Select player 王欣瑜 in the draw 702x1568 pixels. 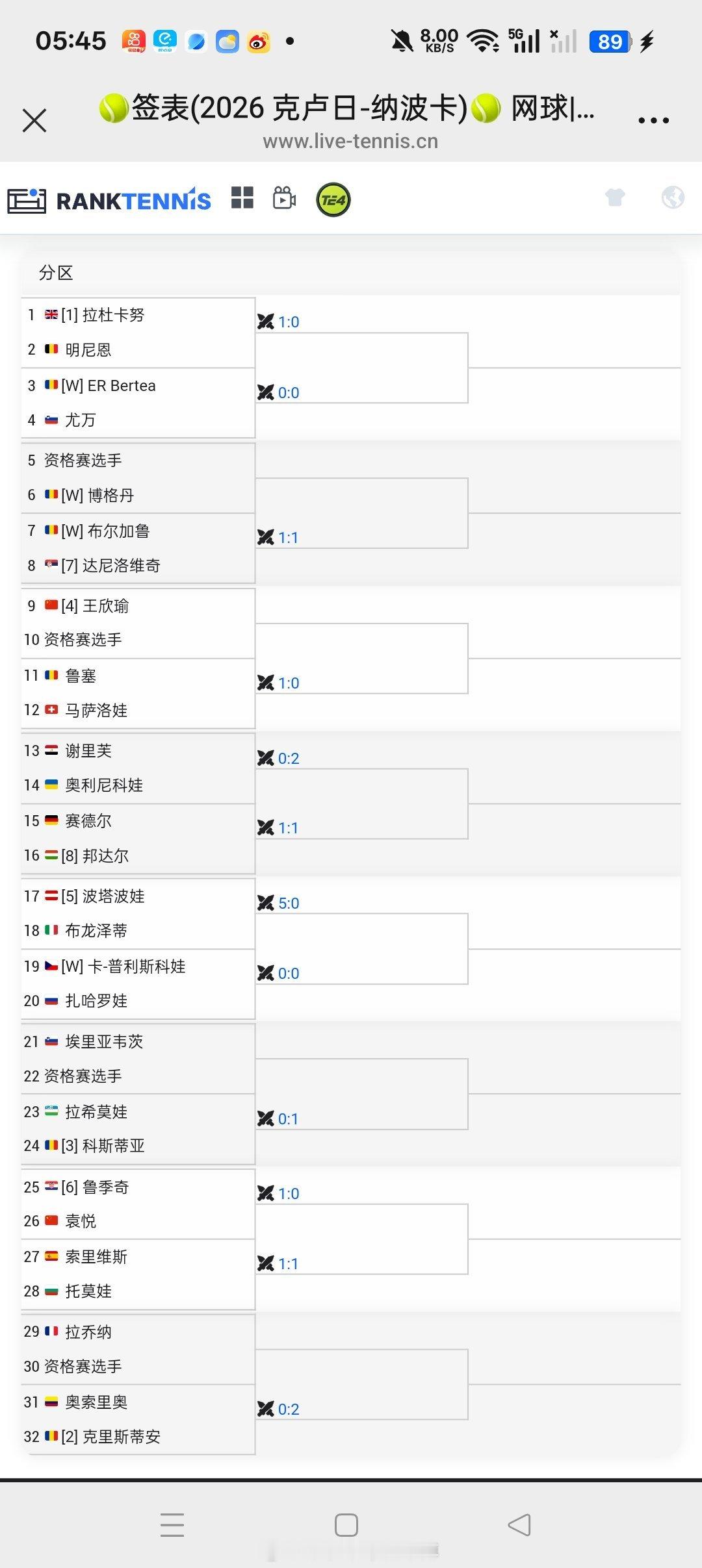tap(104, 605)
